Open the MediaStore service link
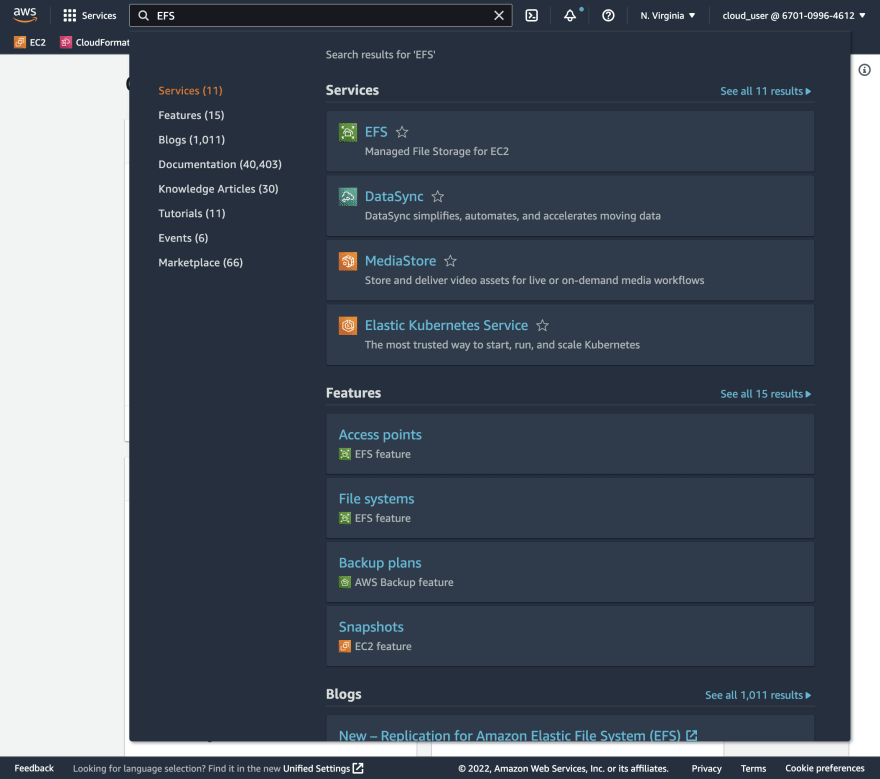 point(400,261)
